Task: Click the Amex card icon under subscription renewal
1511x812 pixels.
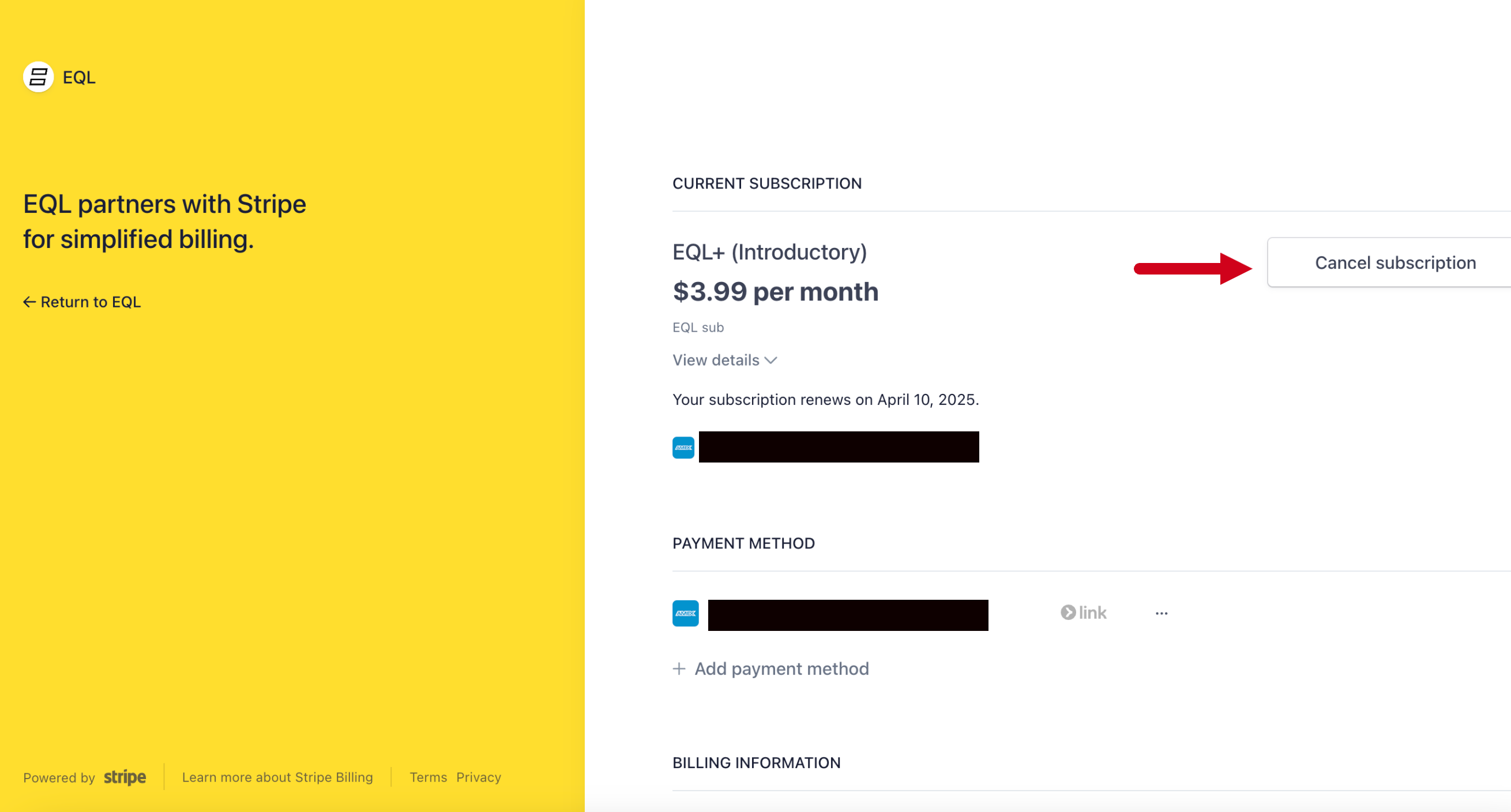Action: [x=683, y=448]
